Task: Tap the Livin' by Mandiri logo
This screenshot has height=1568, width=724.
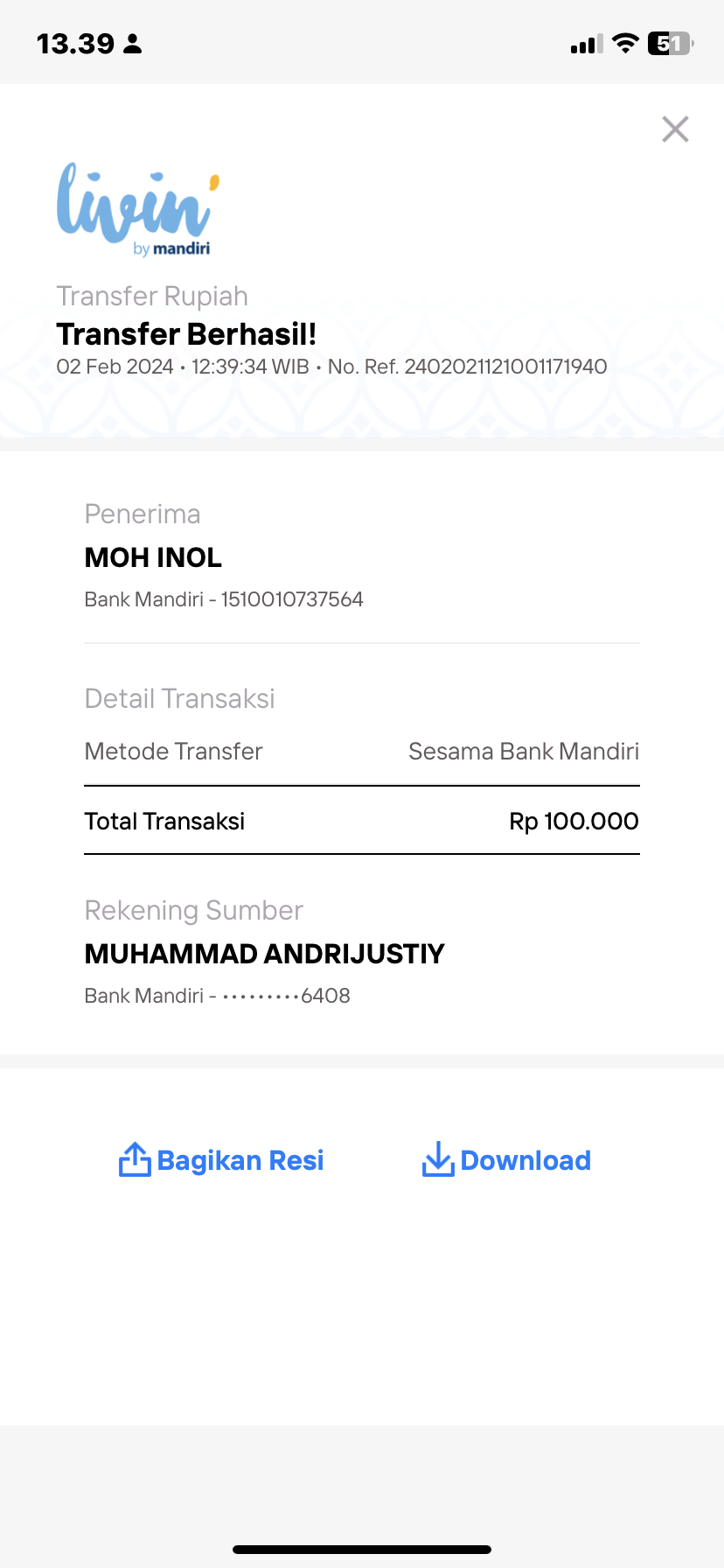Action: [138, 210]
